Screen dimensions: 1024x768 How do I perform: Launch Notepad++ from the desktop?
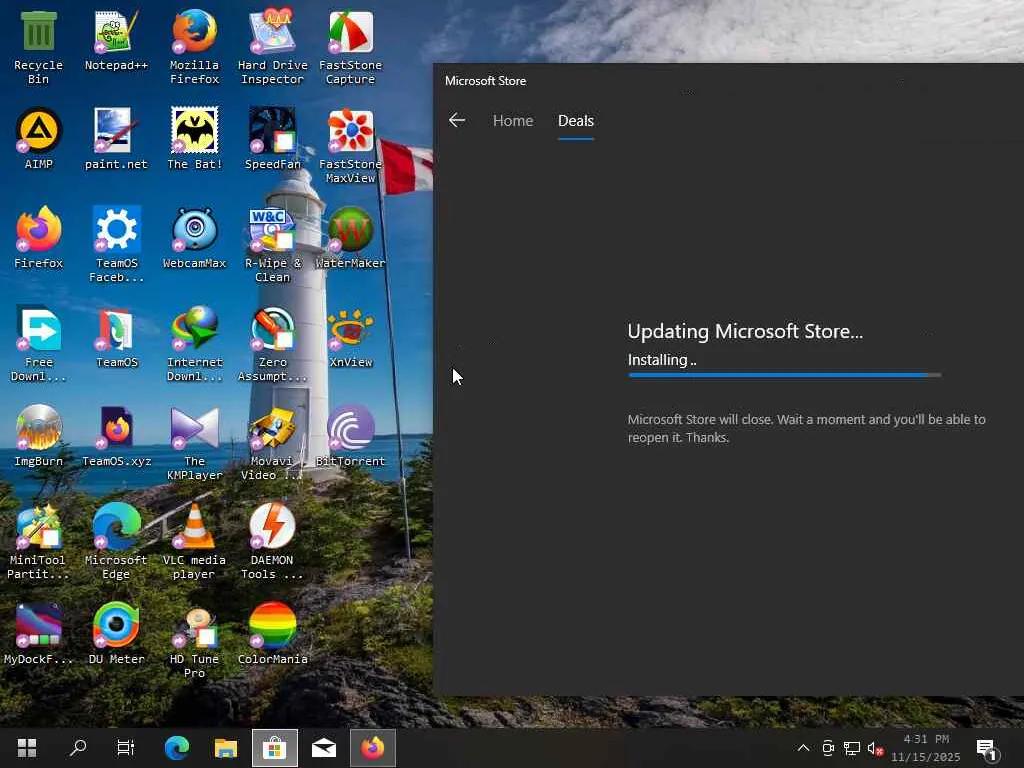[116, 40]
